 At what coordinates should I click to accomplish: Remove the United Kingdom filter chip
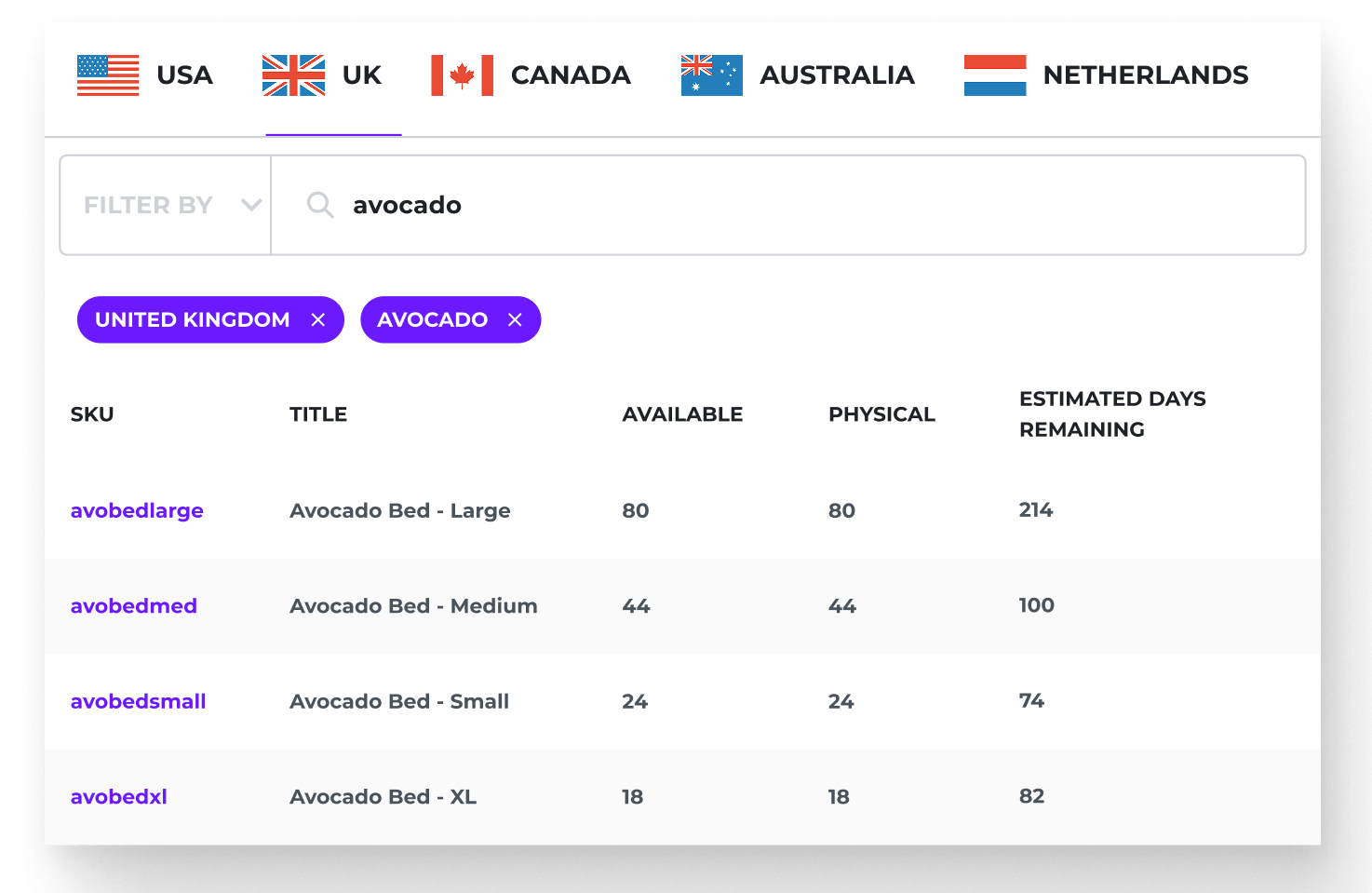318,320
